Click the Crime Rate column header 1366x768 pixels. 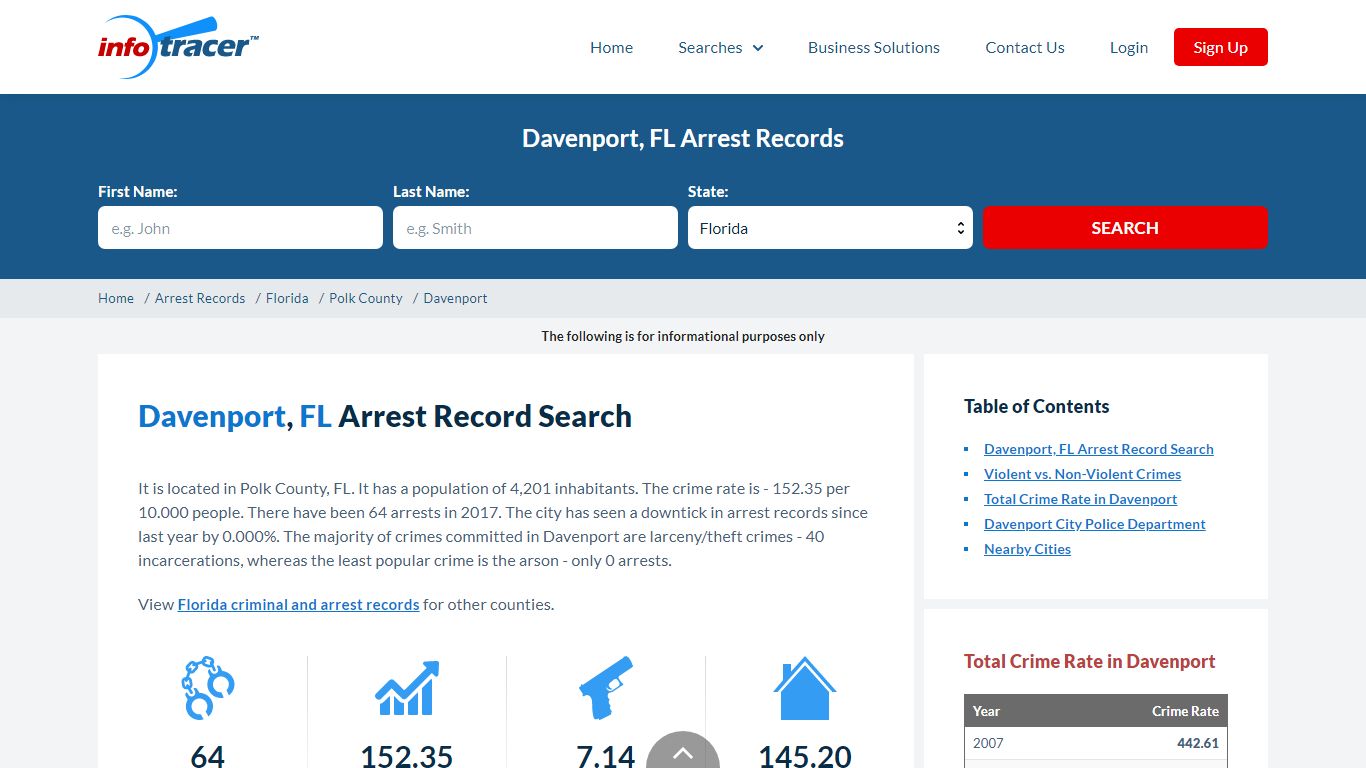pos(1185,711)
